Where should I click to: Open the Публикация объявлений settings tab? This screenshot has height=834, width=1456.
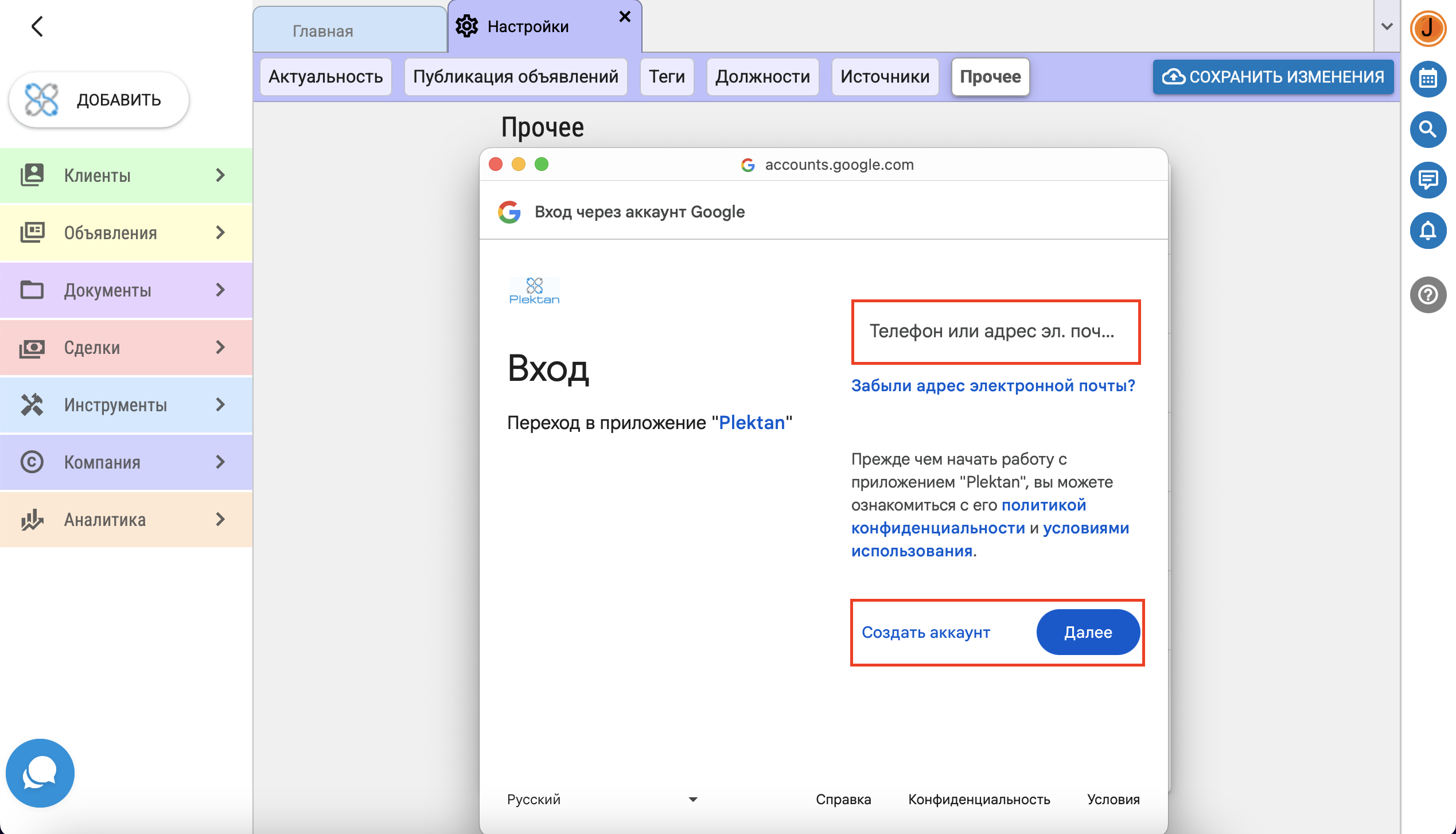point(515,76)
